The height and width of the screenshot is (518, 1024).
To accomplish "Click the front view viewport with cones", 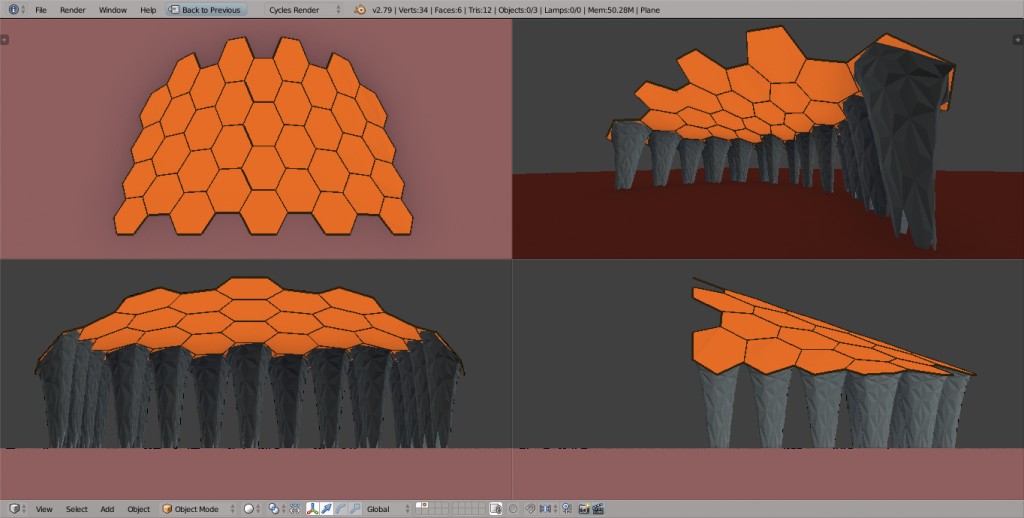I will [x=255, y=380].
